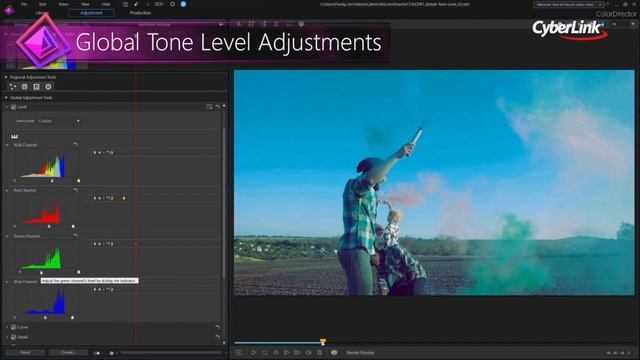This screenshot has width=640, height=360.
Task: Select the red keyframe marker in Green Channel row
Action: pyautogui.click(x=136, y=244)
